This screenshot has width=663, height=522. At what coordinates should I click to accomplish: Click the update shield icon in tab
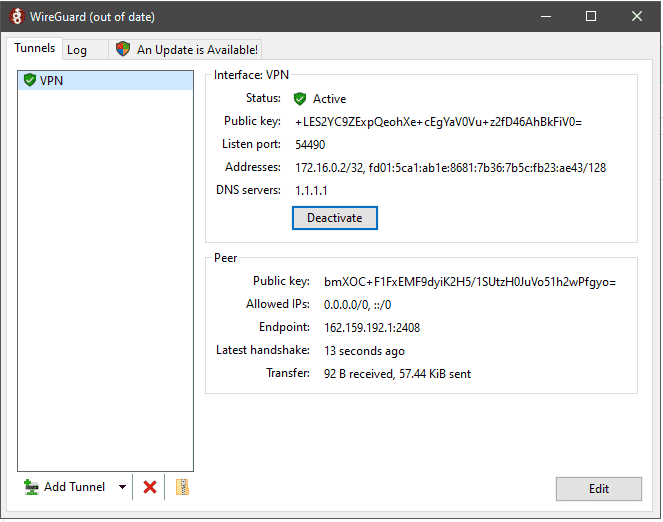click(123, 49)
